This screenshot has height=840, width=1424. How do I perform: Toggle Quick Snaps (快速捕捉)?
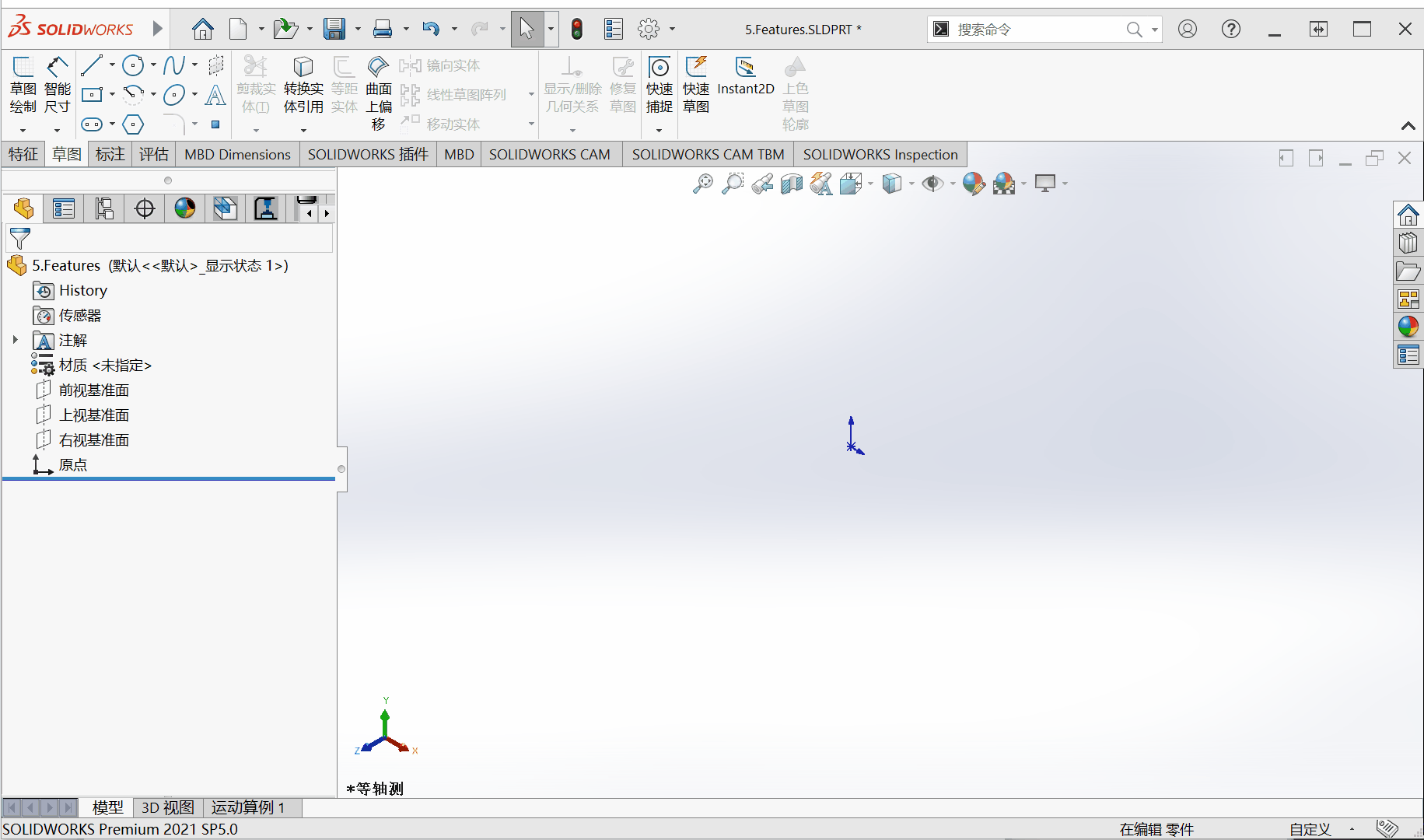pos(660,86)
